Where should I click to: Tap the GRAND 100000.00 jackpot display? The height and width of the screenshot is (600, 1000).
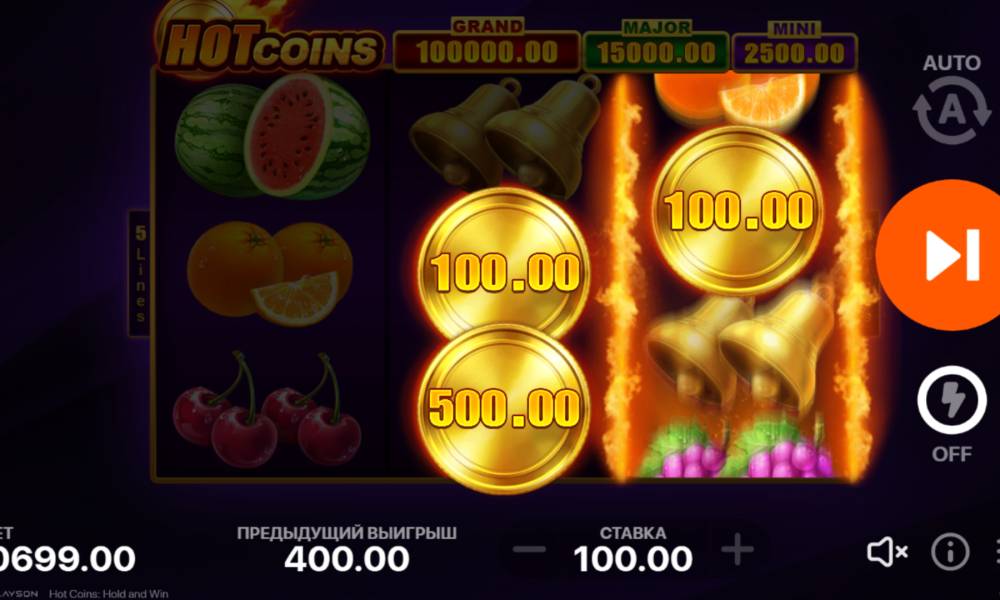(x=487, y=47)
